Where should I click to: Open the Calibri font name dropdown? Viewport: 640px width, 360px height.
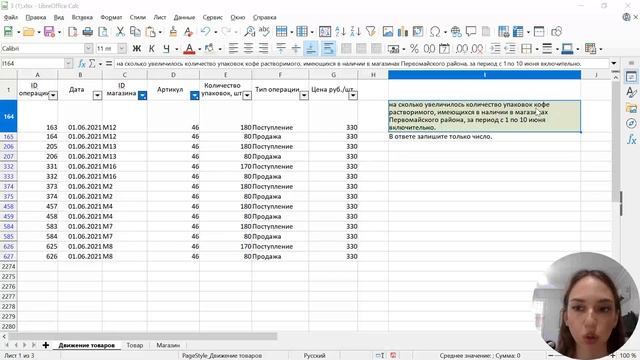point(89,49)
